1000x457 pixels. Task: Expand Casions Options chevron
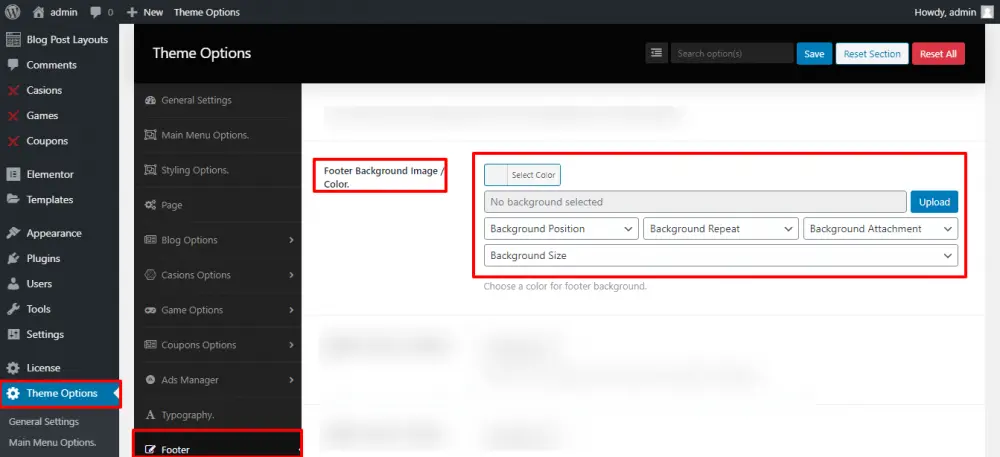[291, 275]
